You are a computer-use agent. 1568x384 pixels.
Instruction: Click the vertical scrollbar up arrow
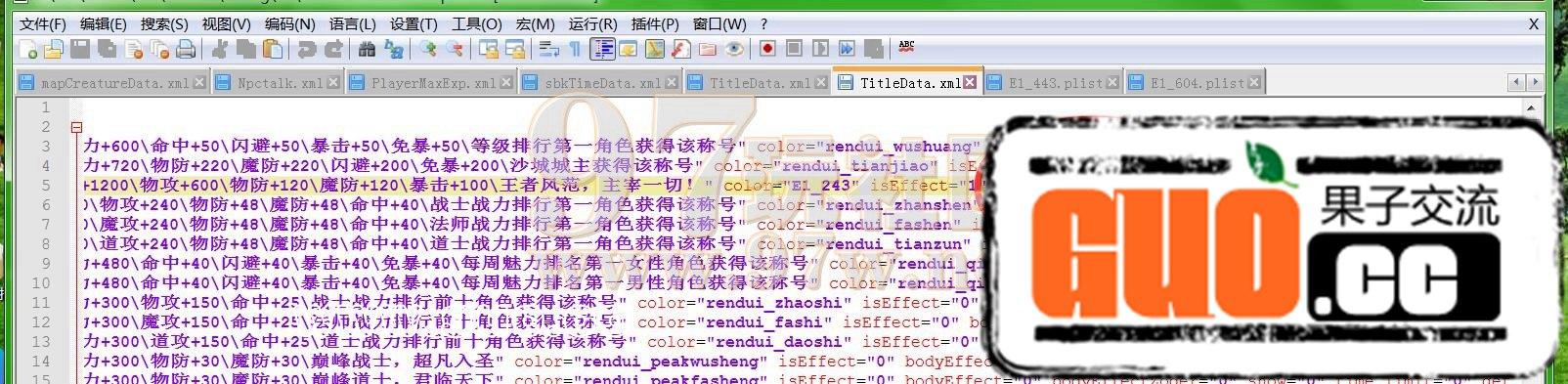point(1533,107)
